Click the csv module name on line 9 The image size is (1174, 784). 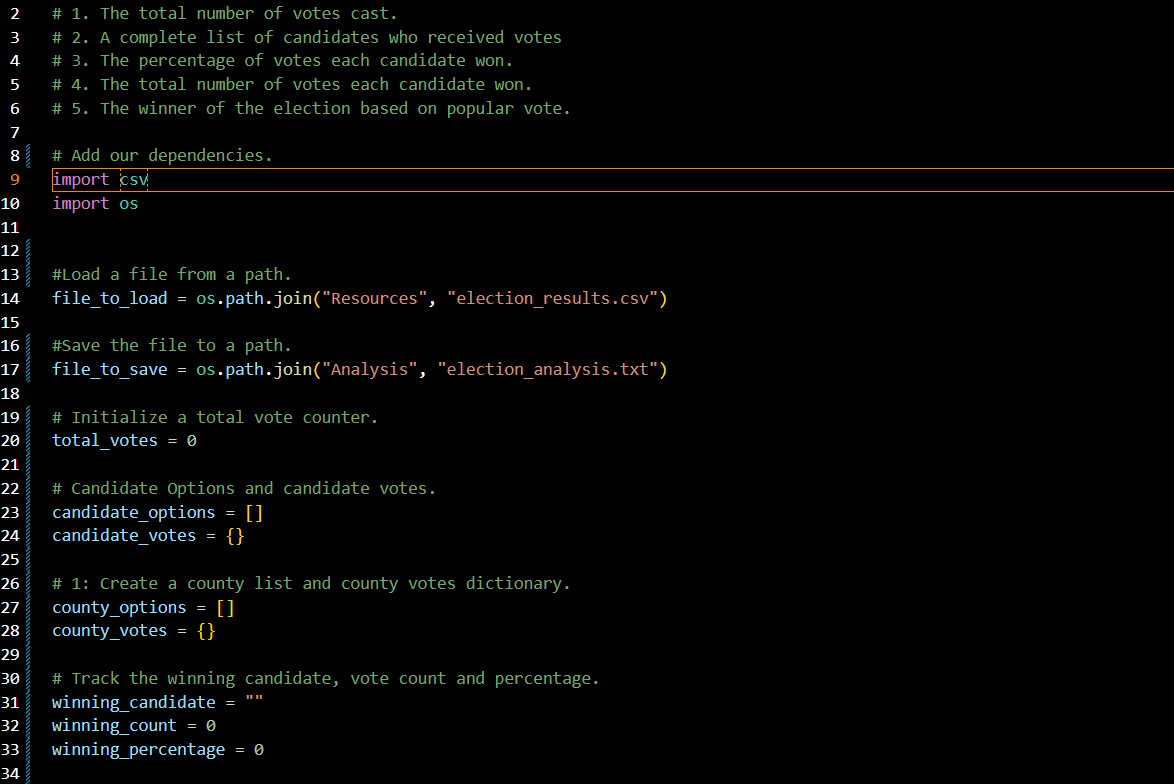tap(133, 179)
